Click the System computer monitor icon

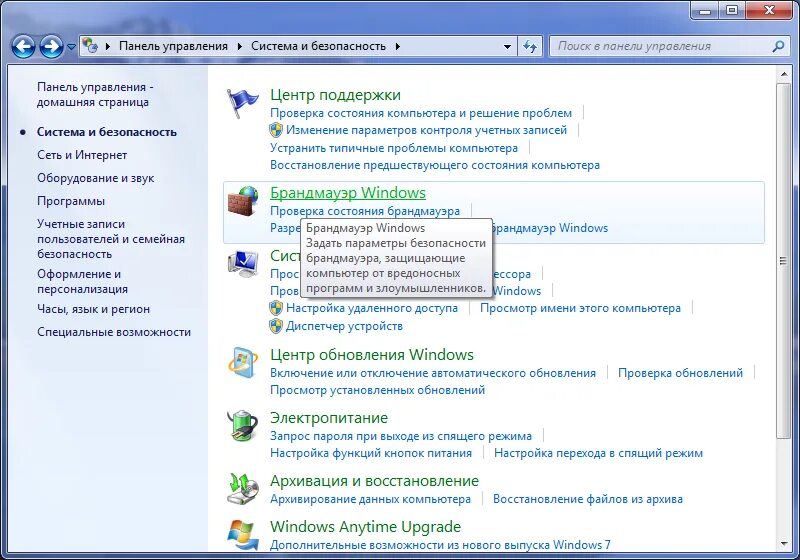point(243,265)
